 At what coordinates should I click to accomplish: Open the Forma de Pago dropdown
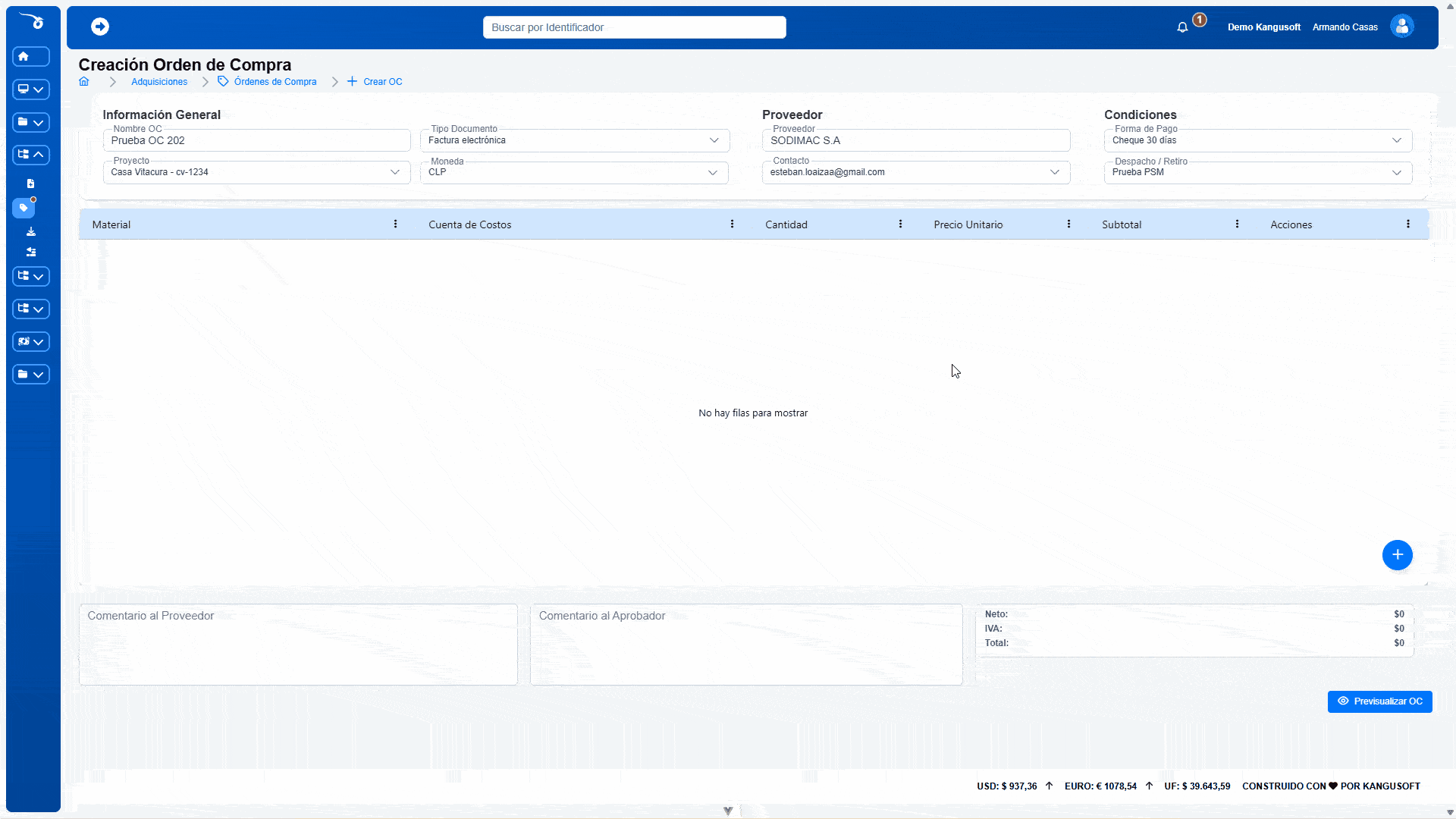[1258, 140]
